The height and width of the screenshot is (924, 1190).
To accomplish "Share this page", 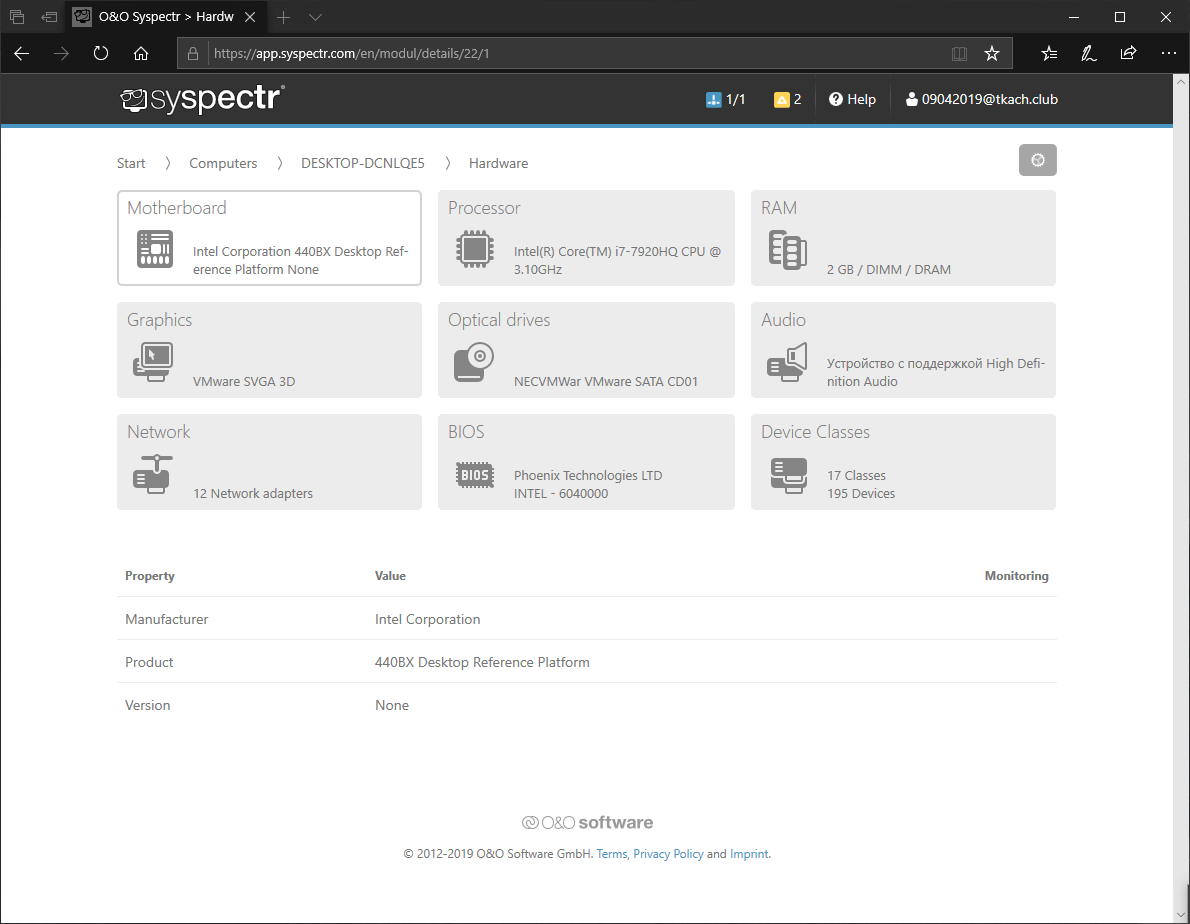I will click(1129, 53).
